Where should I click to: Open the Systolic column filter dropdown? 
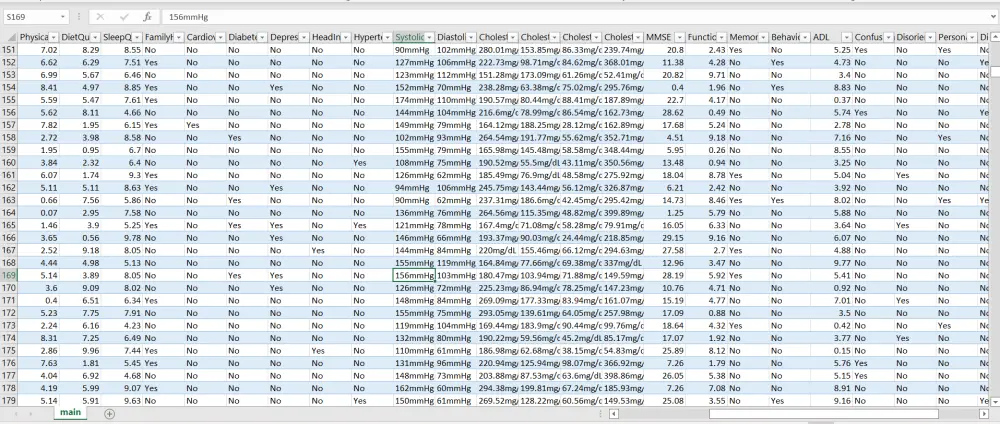click(429, 37)
